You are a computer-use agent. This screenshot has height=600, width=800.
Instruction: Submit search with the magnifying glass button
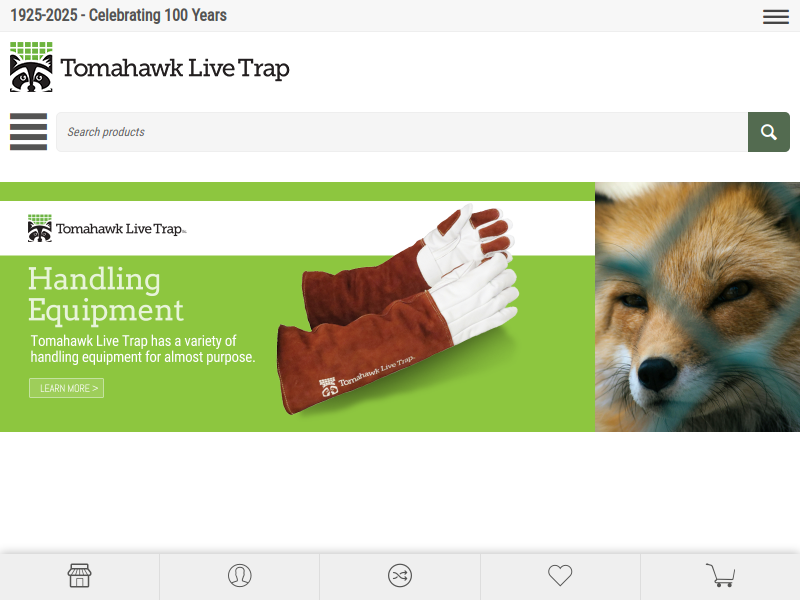click(x=769, y=132)
